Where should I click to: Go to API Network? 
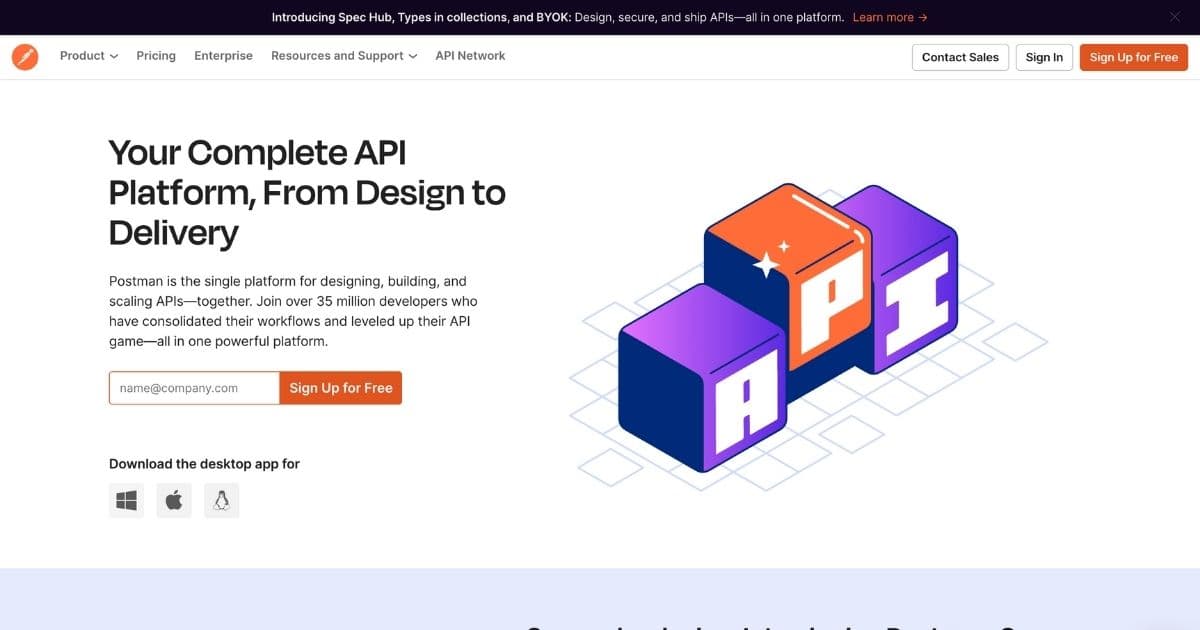470,56
